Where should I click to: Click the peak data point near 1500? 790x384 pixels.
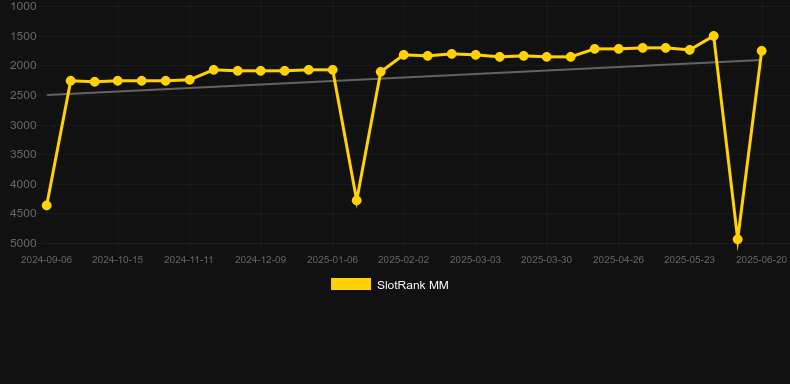click(713, 36)
